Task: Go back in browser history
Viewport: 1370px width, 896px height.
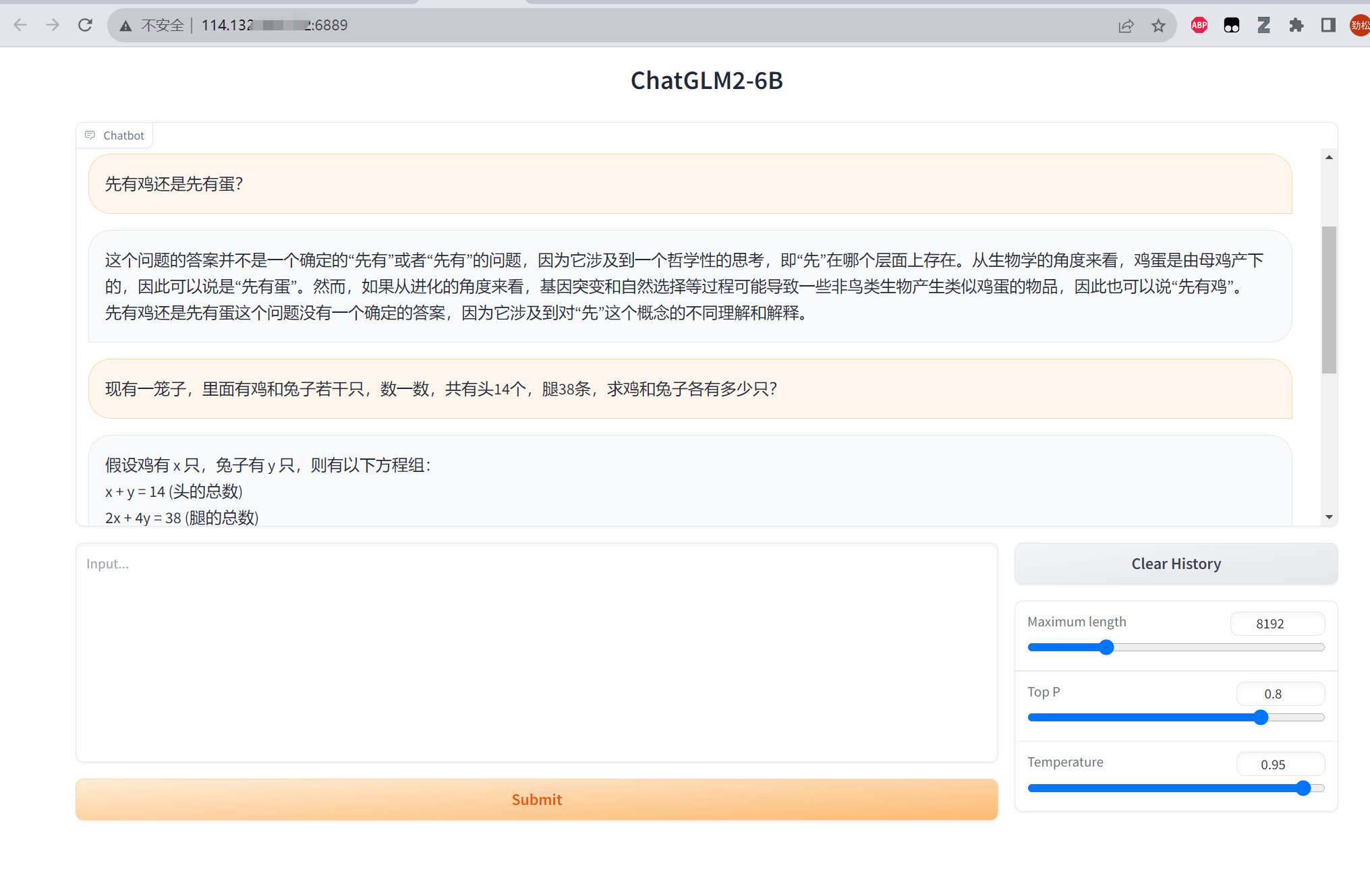Action: click(x=20, y=26)
